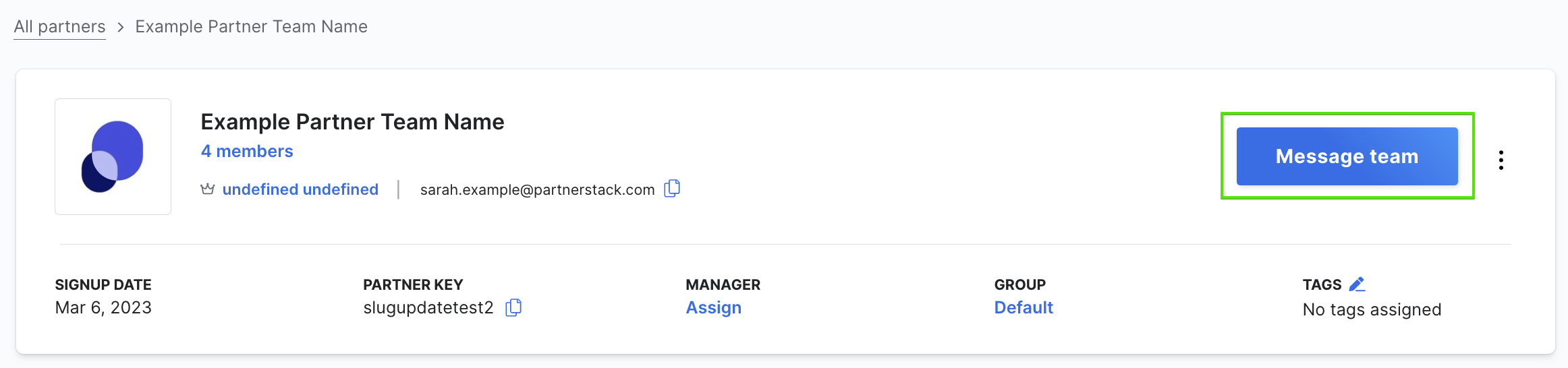Image resolution: width=1568 pixels, height=368 pixels.
Task: Open the undefined undefined owner profile
Action: pos(300,189)
